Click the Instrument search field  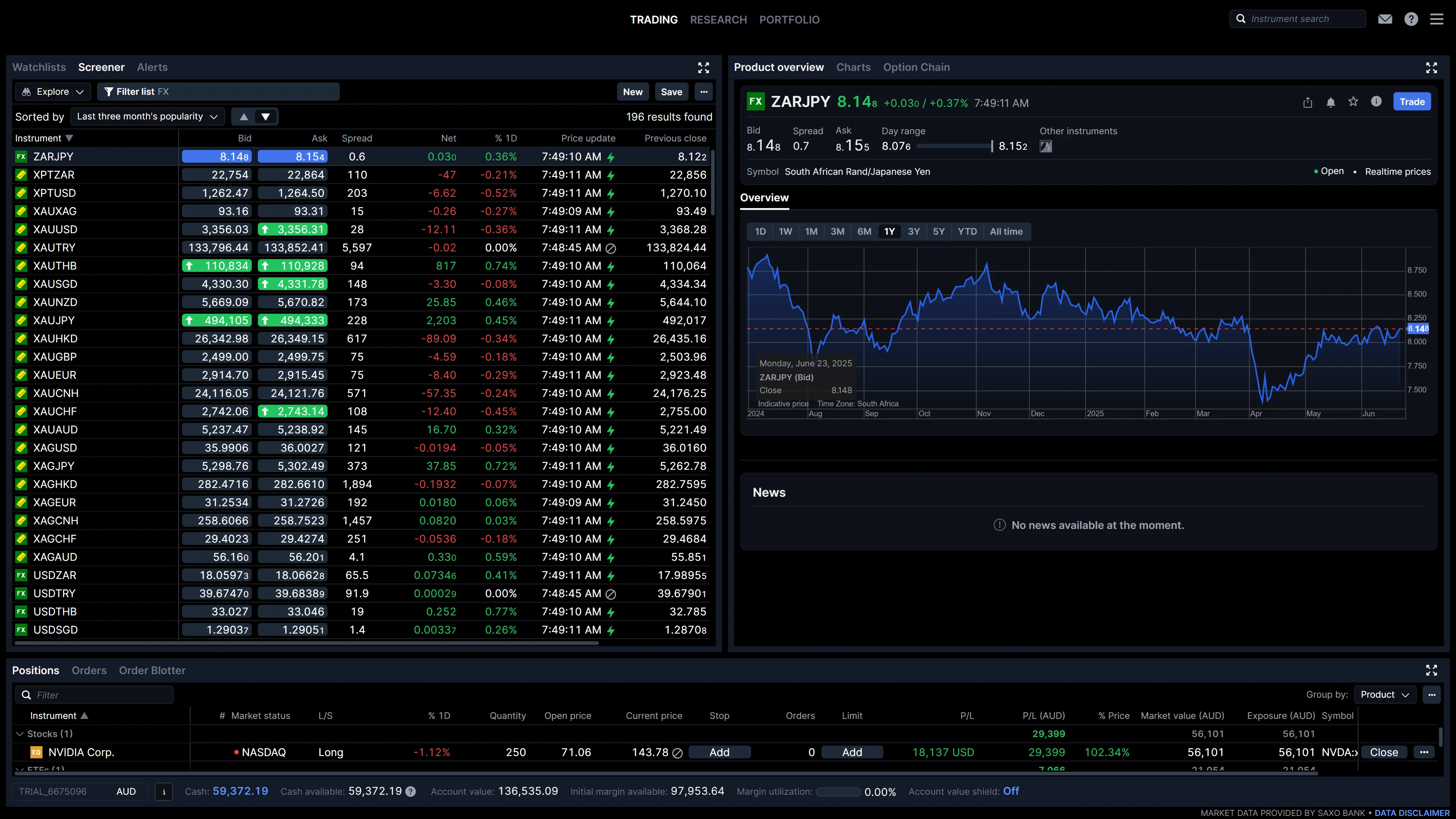[x=1298, y=19]
